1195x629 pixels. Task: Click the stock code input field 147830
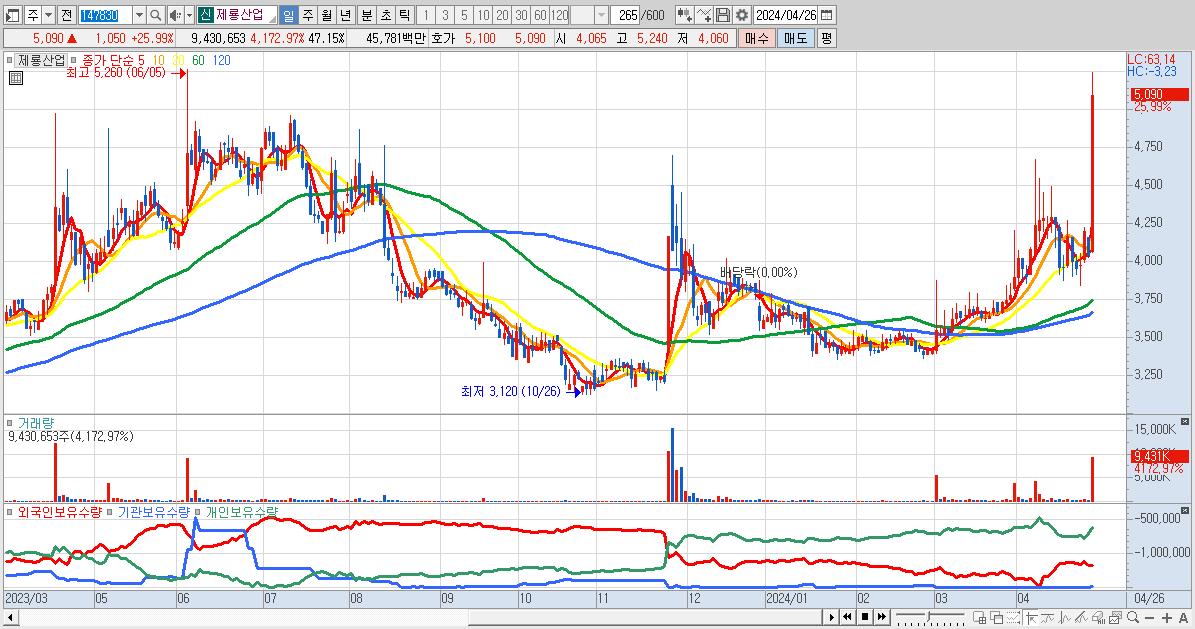[104, 14]
